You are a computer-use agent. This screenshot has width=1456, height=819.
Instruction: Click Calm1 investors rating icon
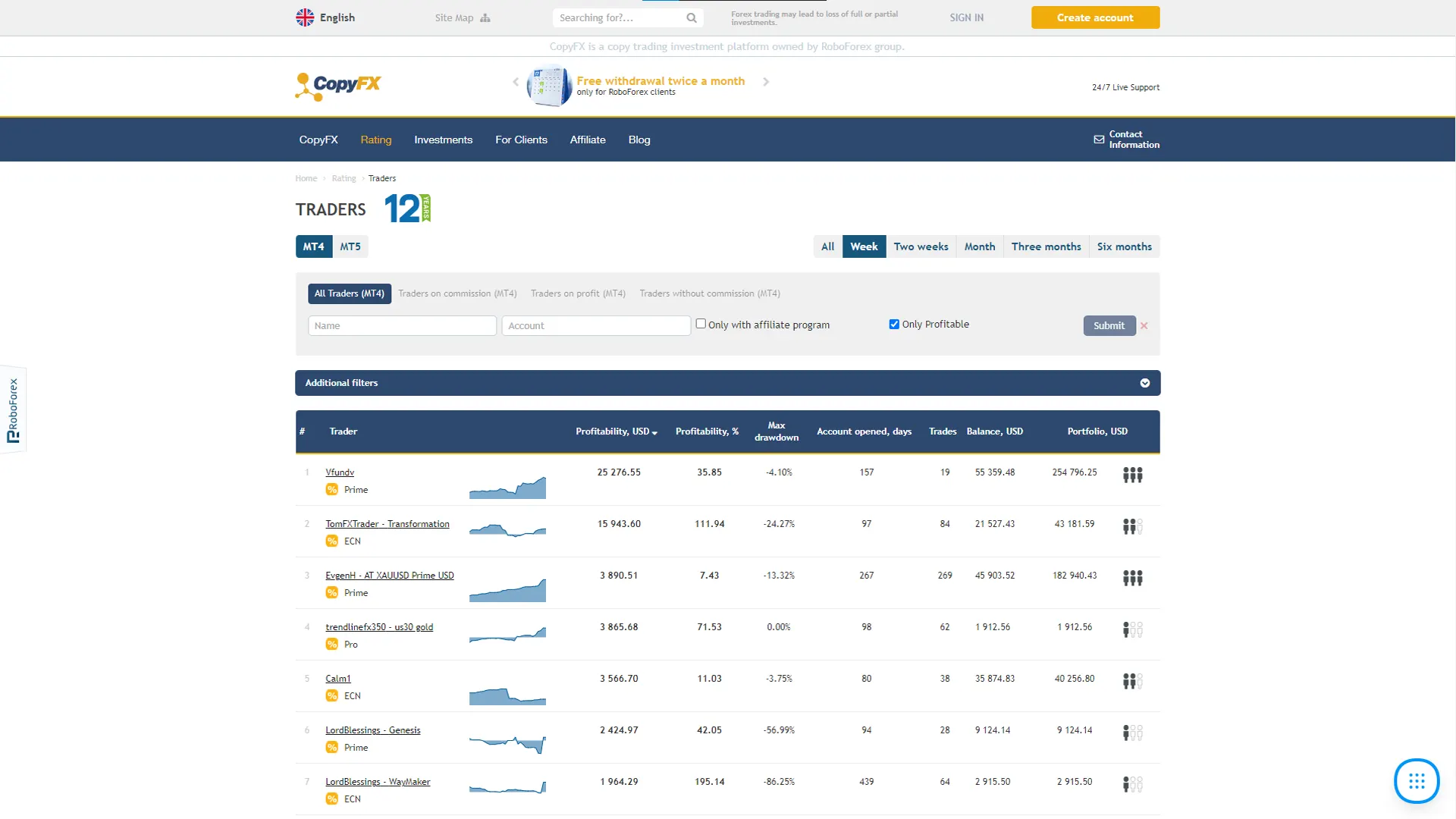click(1133, 681)
